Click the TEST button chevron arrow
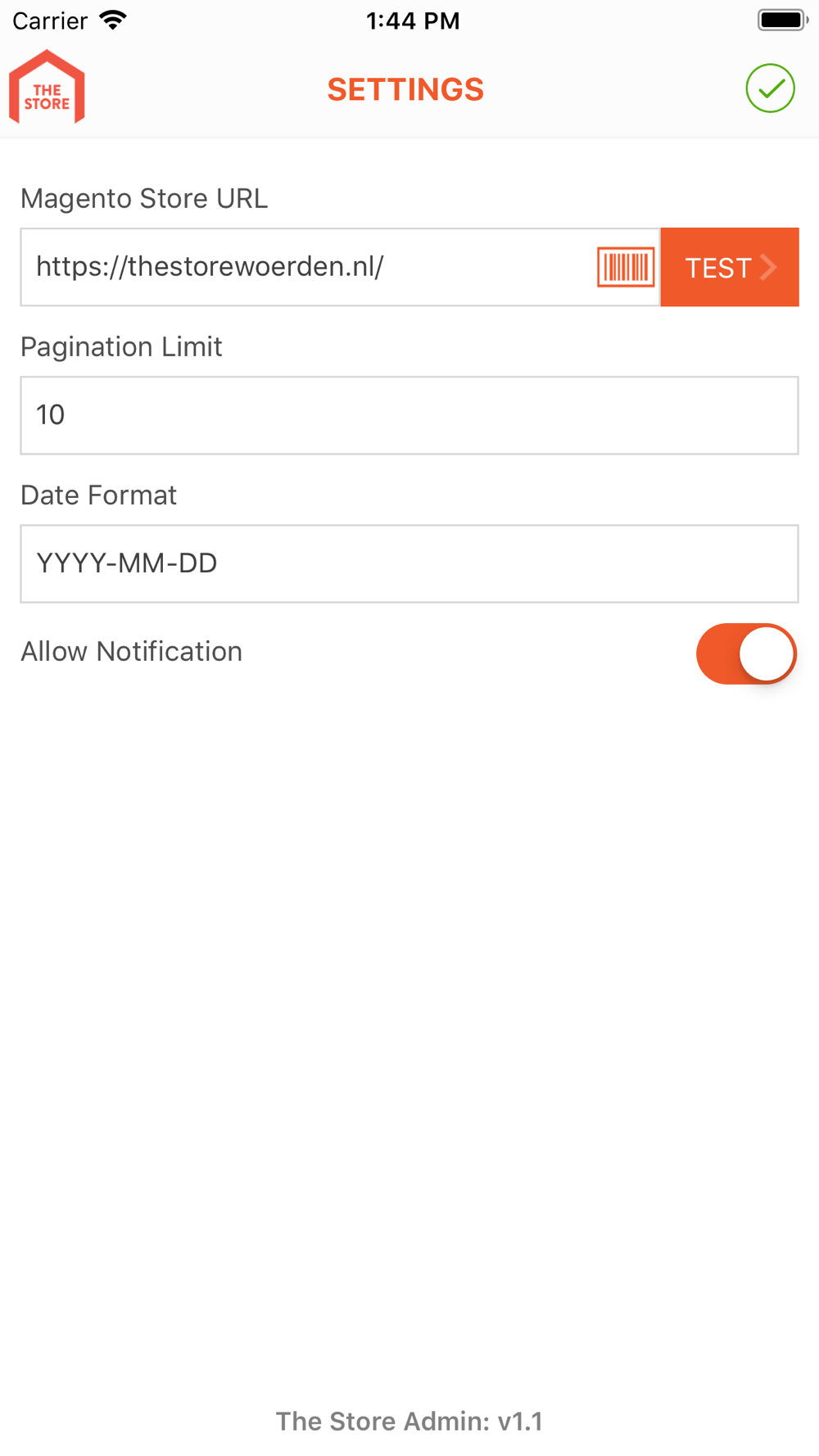The height and width of the screenshot is (1456, 819). pyautogui.click(x=768, y=267)
